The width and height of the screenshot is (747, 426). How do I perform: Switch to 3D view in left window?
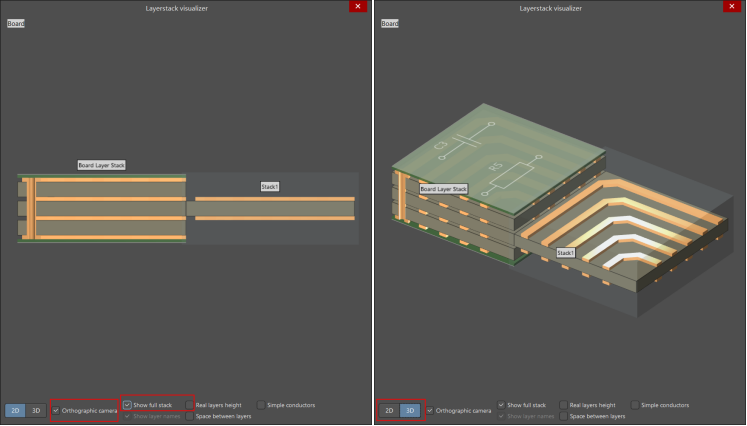click(x=36, y=410)
